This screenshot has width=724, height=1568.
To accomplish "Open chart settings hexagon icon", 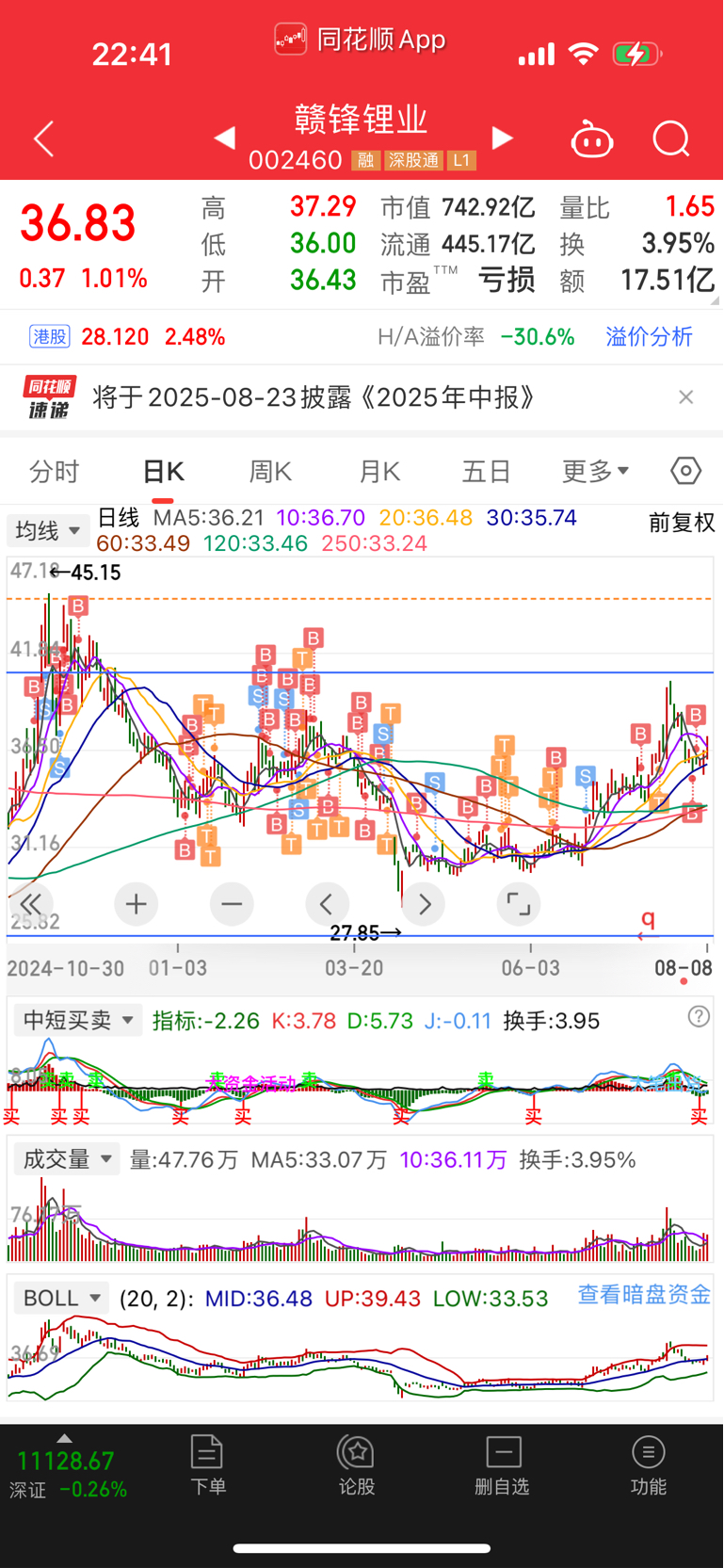I will click(x=685, y=470).
